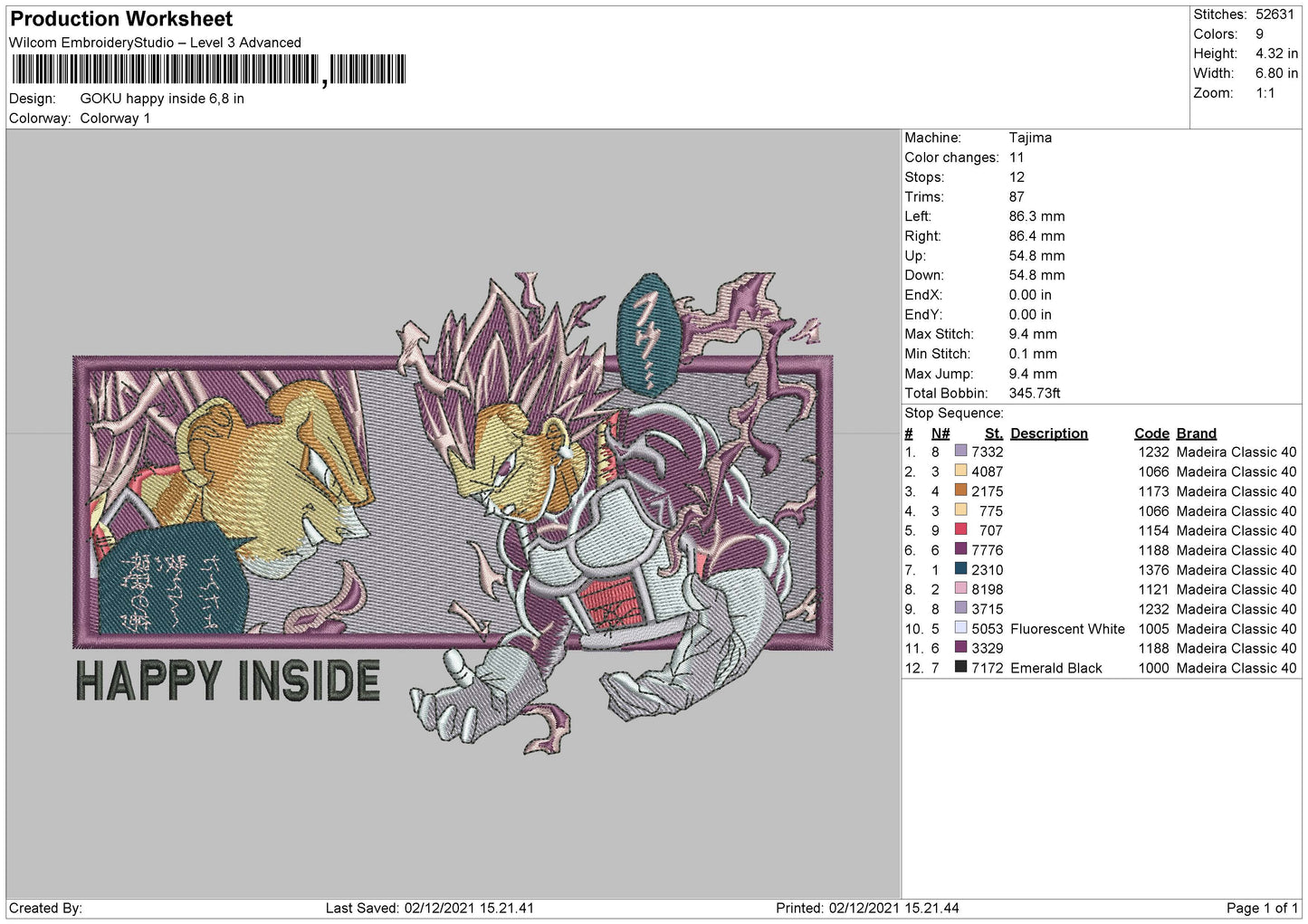Image resolution: width=1308 pixels, height=924 pixels.
Task: Select the pink swatch for thread 8198
Action: pos(960,589)
